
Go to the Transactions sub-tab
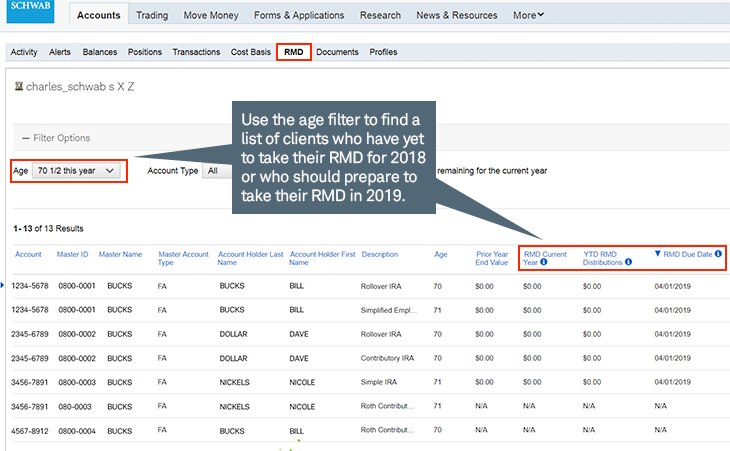coord(196,52)
